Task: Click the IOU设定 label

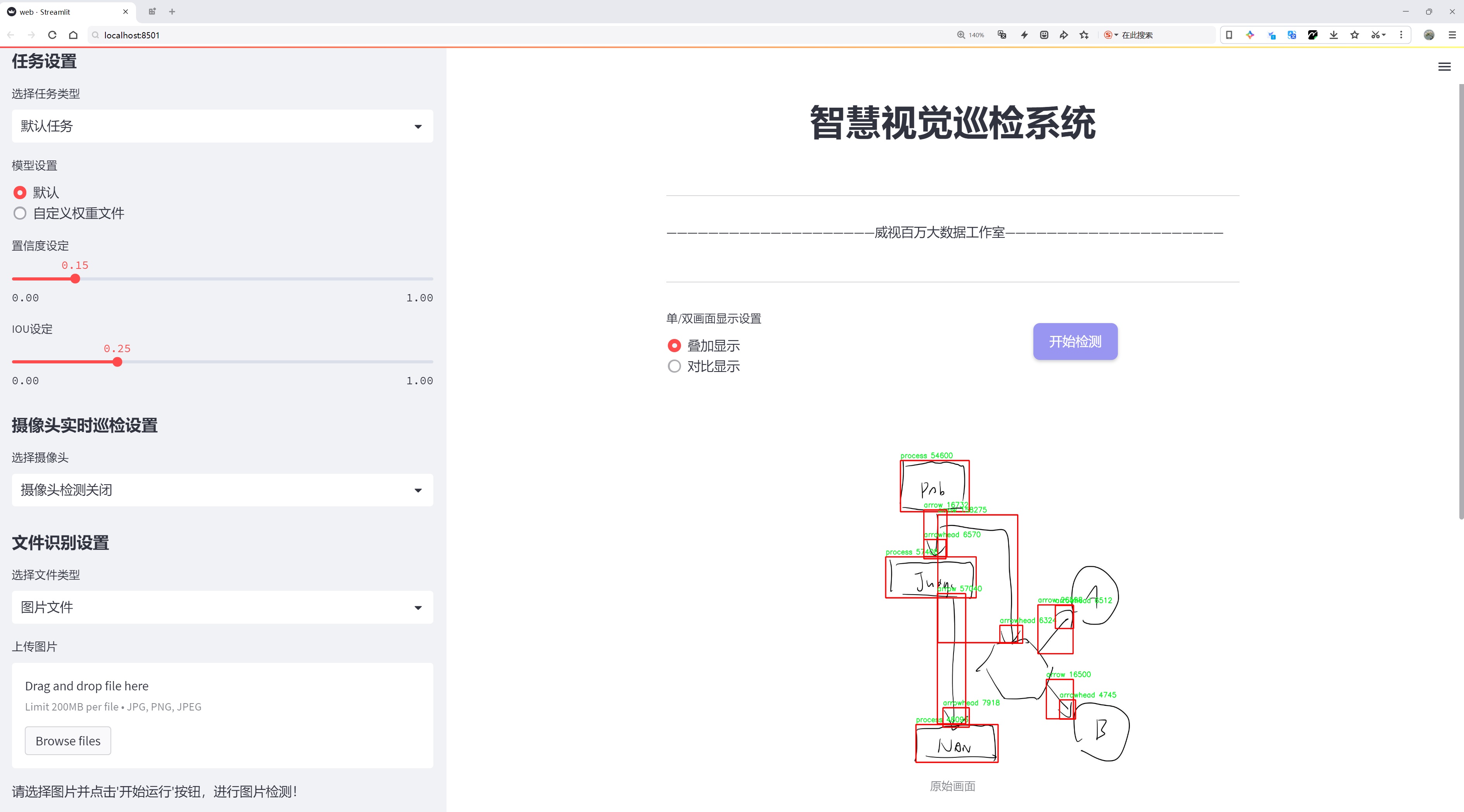Action: 32,329
